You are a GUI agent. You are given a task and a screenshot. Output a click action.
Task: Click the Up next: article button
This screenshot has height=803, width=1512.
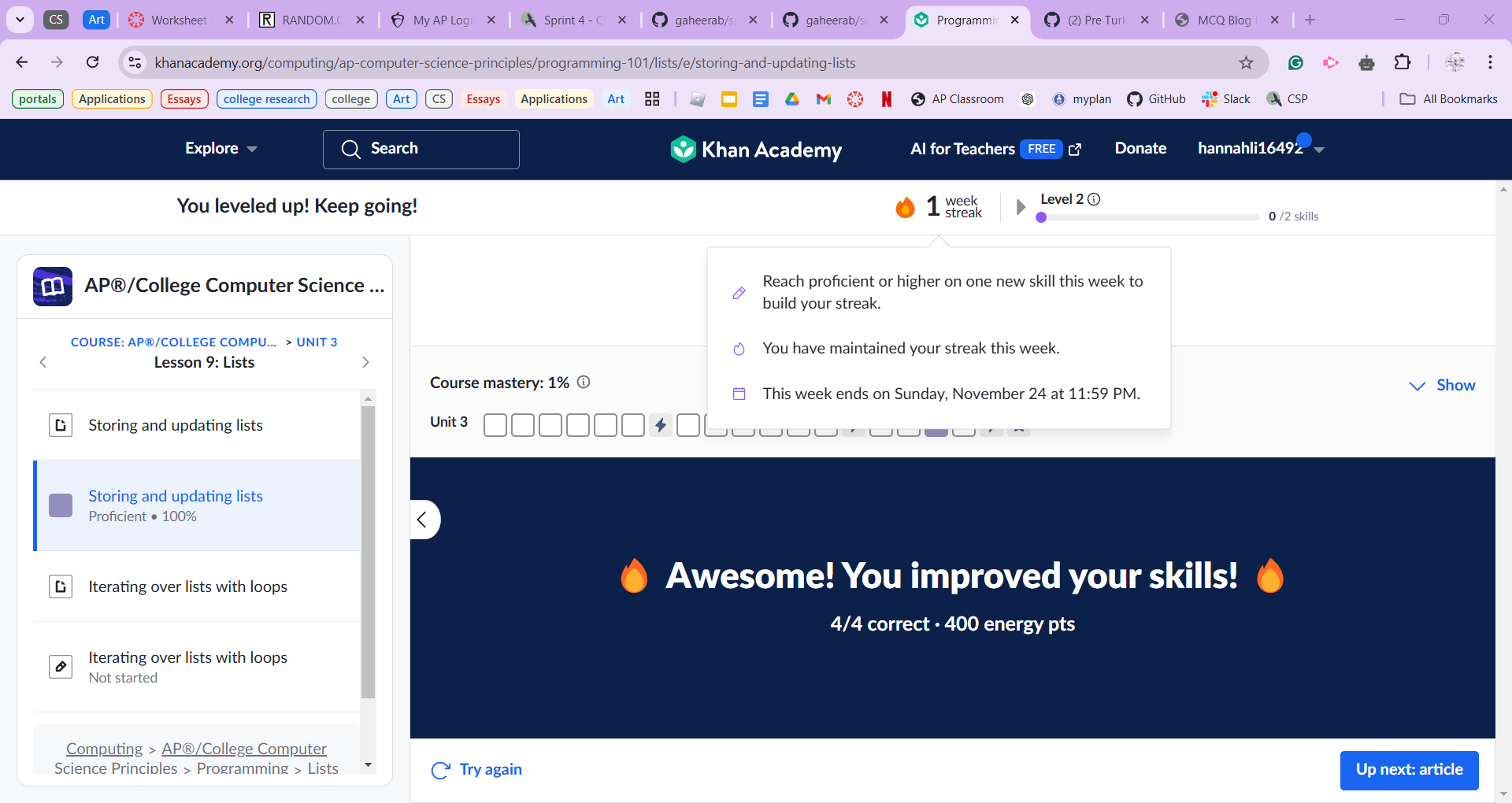[x=1409, y=770]
